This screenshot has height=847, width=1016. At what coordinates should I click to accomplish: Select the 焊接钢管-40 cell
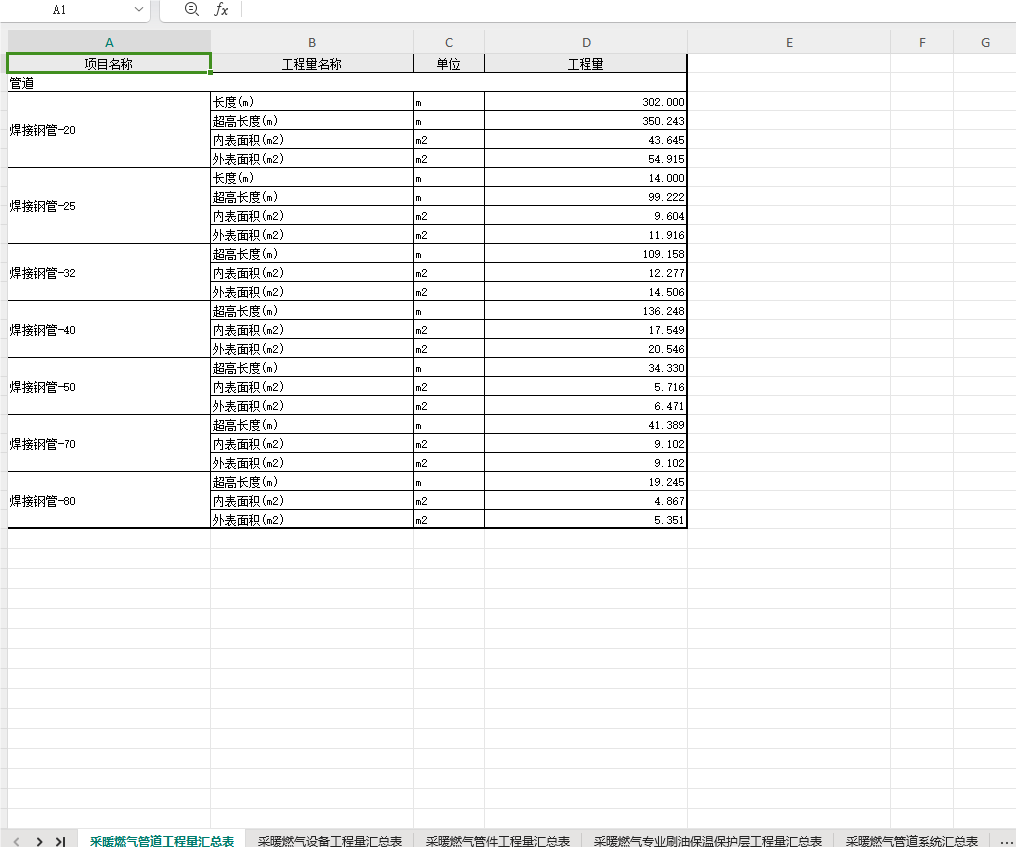pyautogui.click(x=109, y=330)
